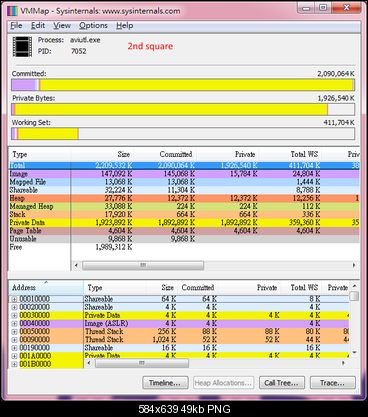The height and width of the screenshot is (417, 368).
Task: Select the Page Table type row
Action: (x=184, y=231)
